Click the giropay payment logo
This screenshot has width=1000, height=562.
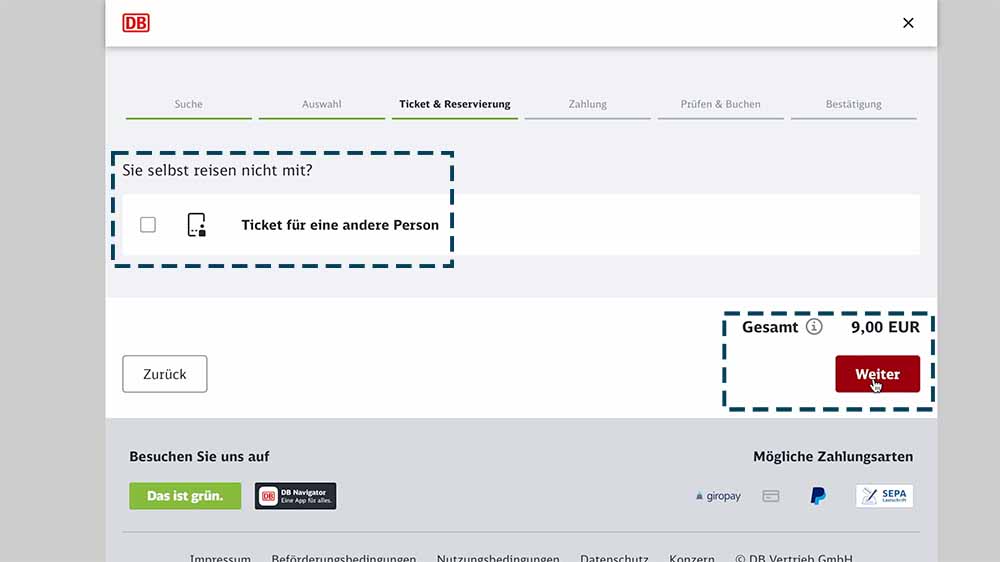(x=718, y=496)
